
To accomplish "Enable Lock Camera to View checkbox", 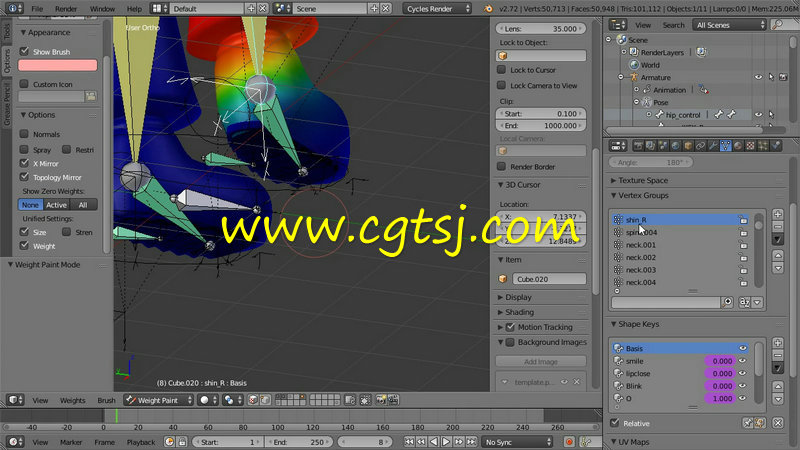I will (x=502, y=85).
